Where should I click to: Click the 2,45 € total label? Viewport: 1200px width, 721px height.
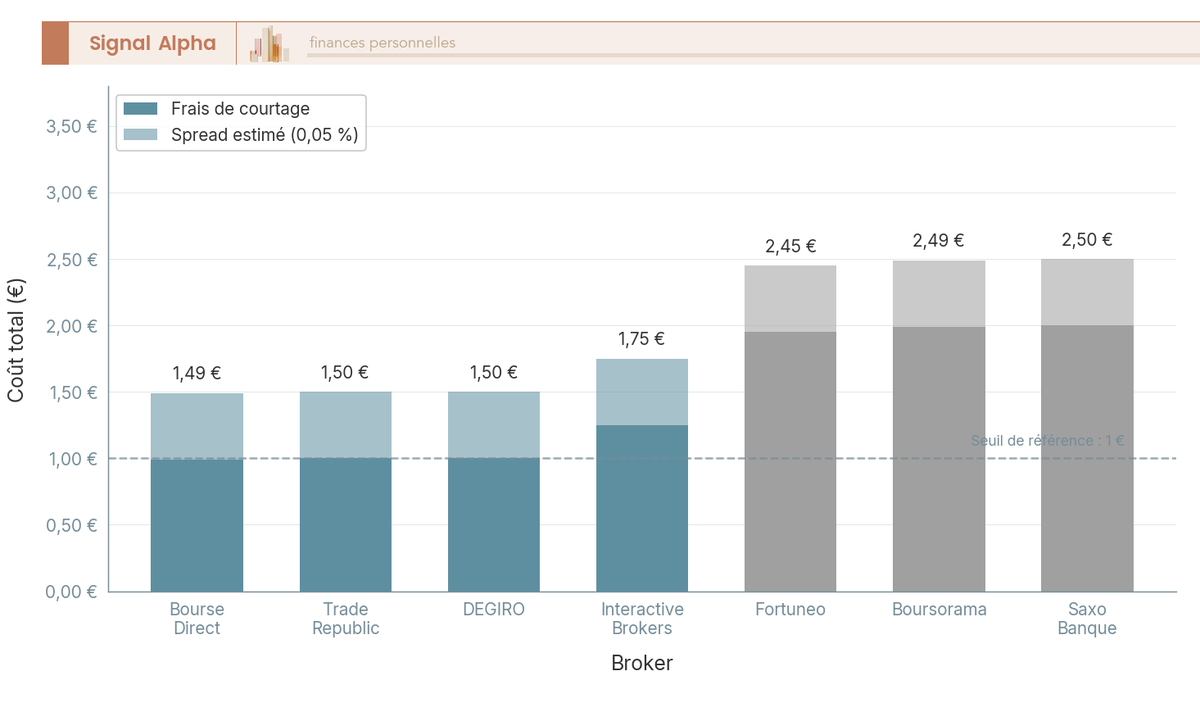coord(790,246)
